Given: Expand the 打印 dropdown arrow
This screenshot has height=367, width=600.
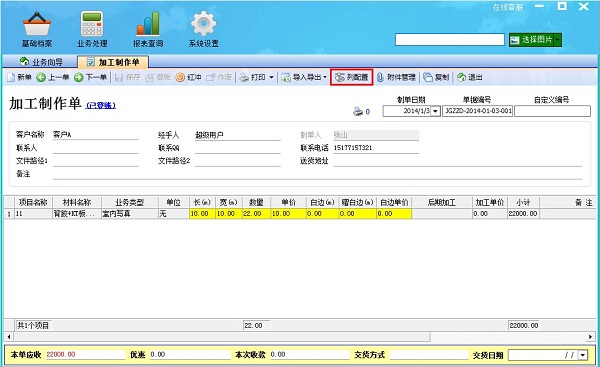Looking at the screenshot, I should (271, 77).
